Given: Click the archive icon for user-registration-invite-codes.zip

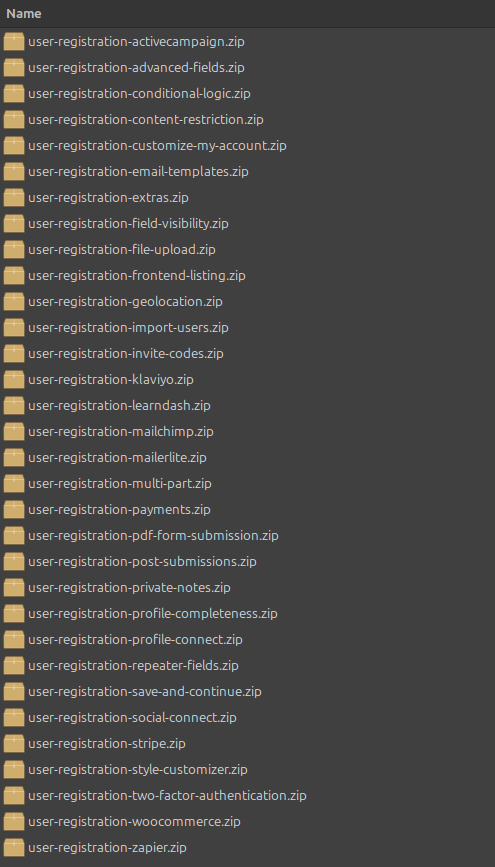Looking at the screenshot, I should point(14,353).
